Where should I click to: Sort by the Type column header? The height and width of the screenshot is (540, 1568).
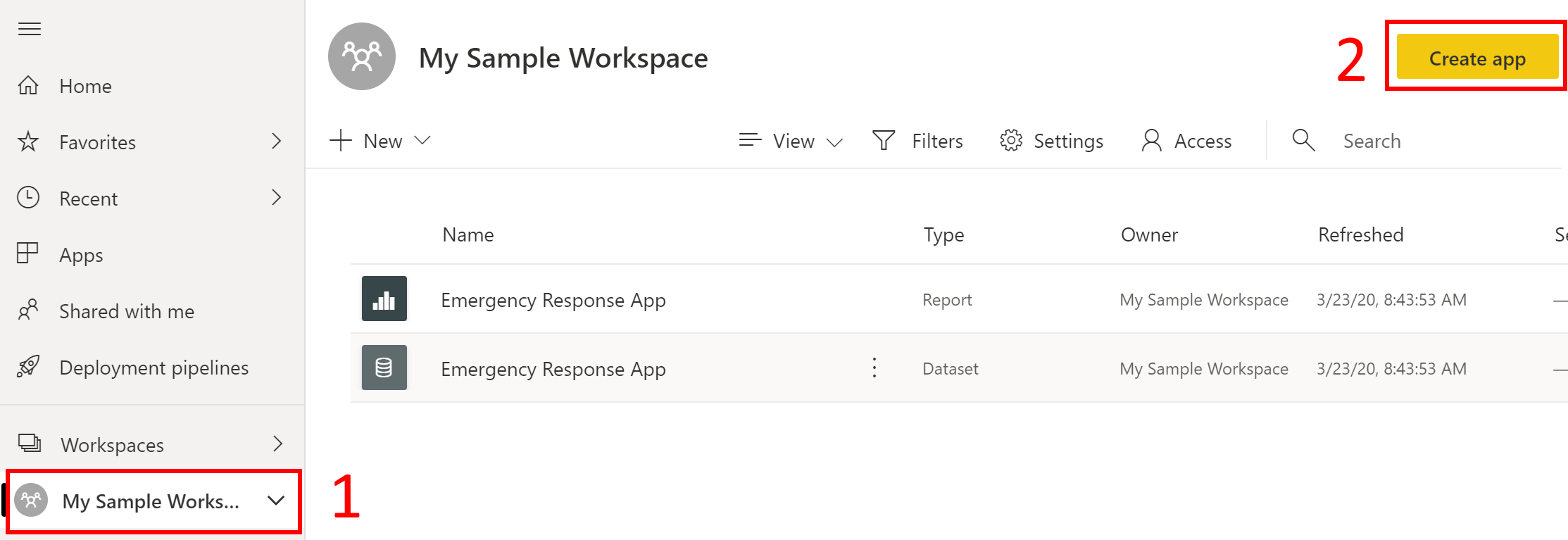[x=943, y=235]
